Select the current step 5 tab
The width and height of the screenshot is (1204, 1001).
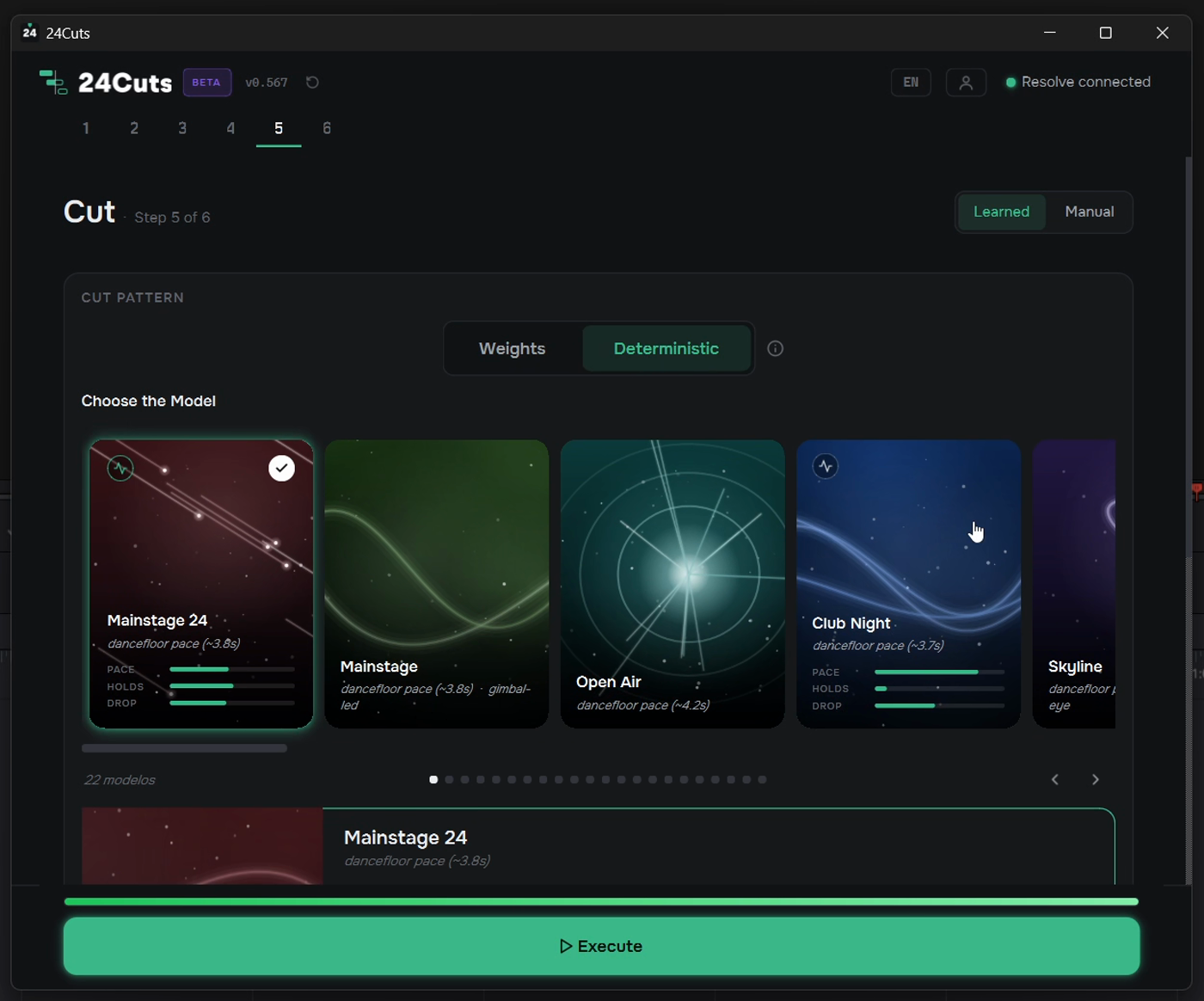[x=279, y=128]
